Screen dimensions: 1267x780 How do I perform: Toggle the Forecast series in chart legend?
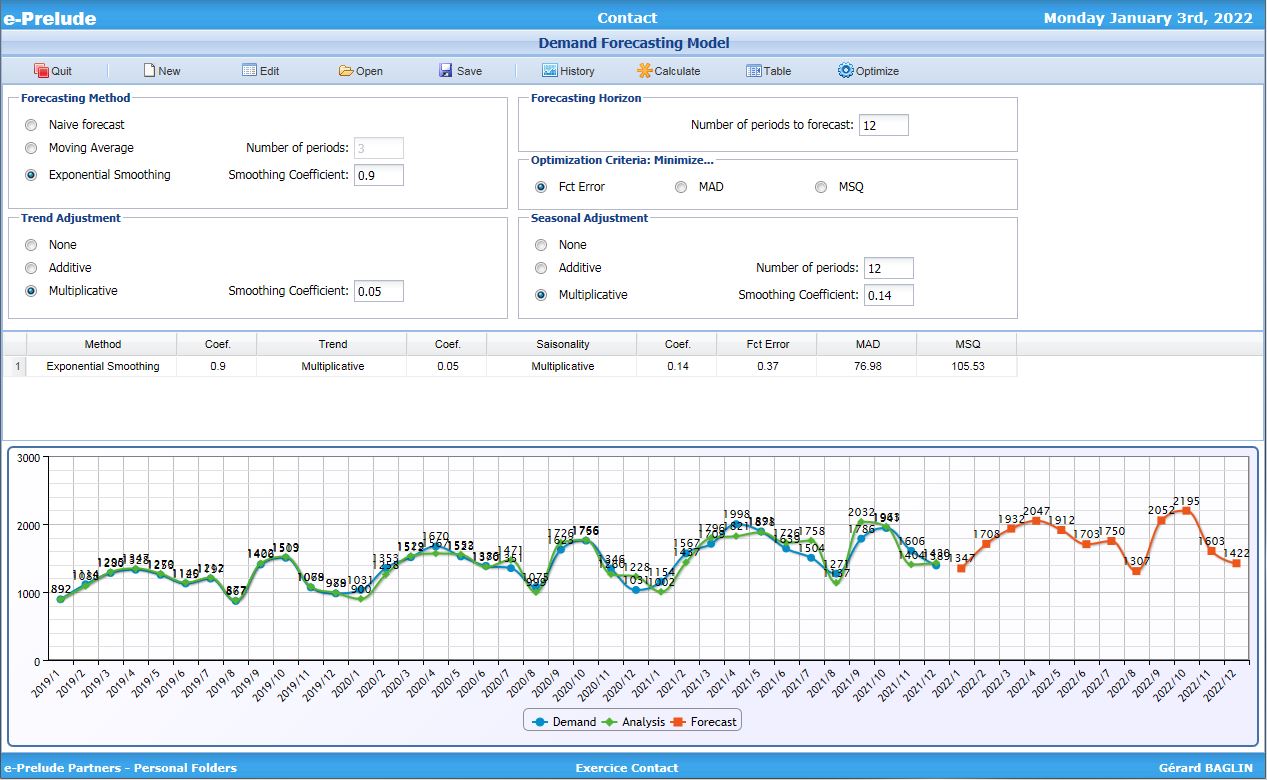706,721
